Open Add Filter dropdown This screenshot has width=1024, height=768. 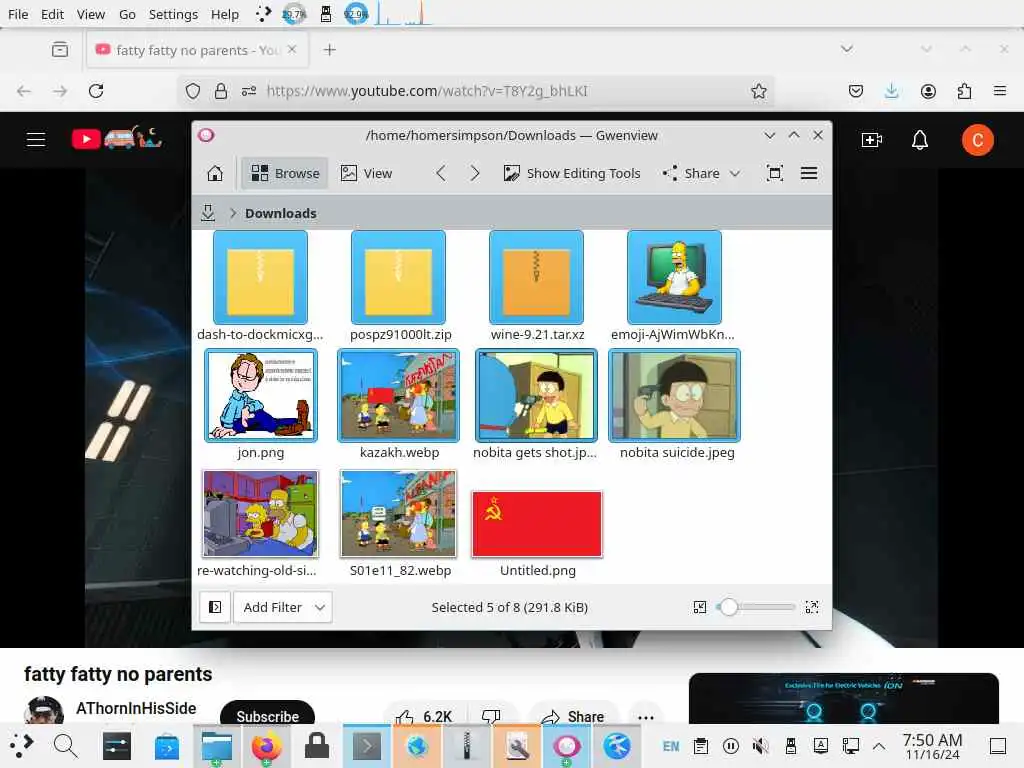[x=283, y=607]
